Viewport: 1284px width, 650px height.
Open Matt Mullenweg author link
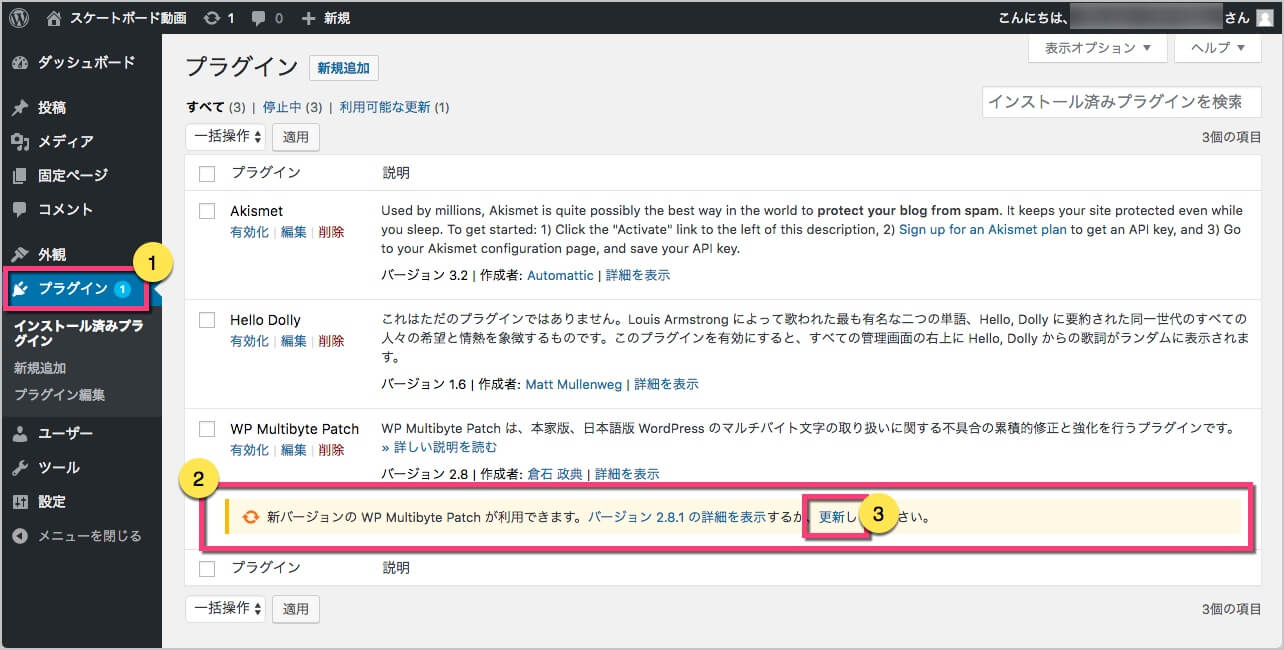pos(573,384)
